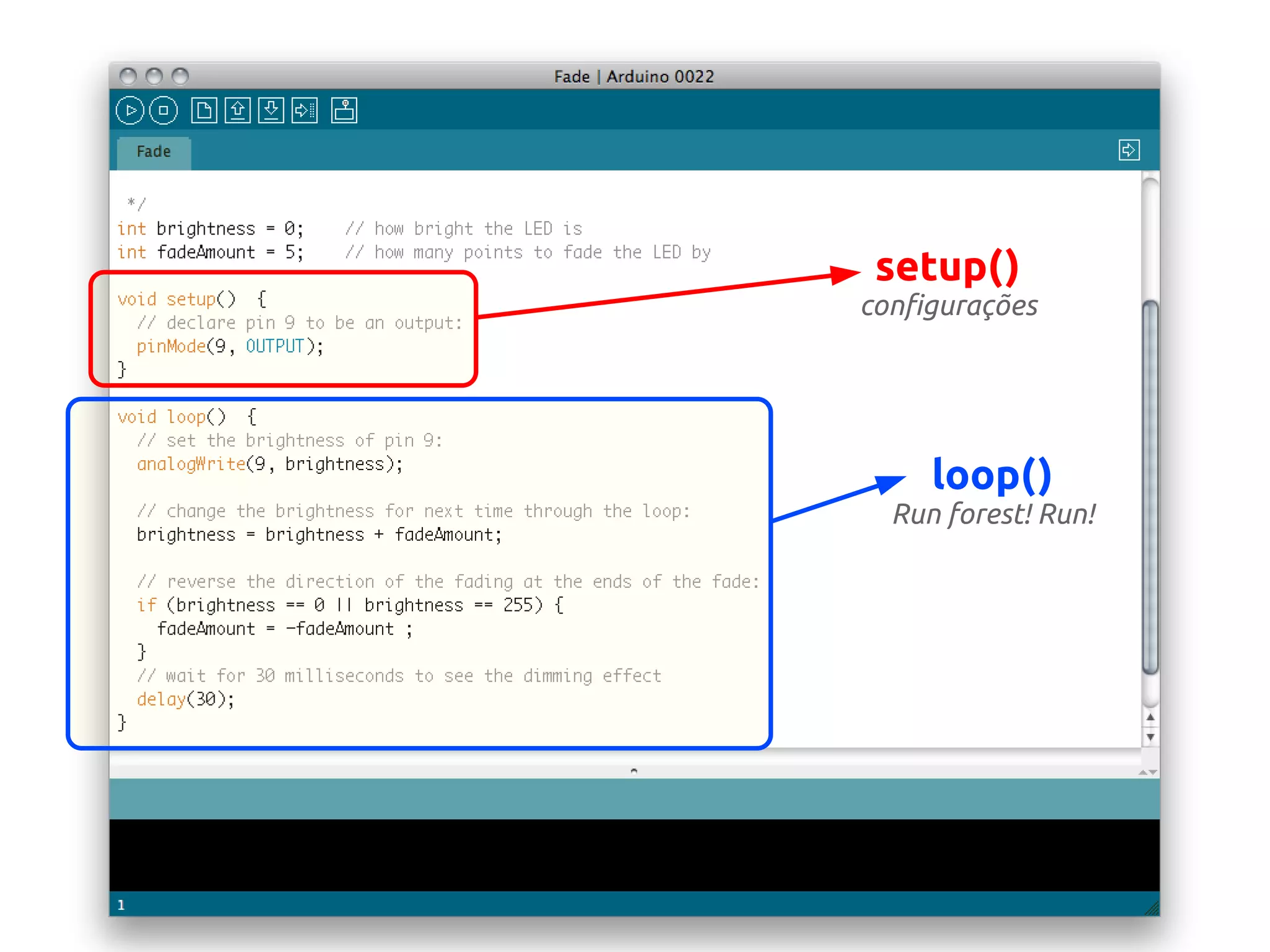
Task: Open the Serial Monitor icon
Action: (x=344, y=111)
